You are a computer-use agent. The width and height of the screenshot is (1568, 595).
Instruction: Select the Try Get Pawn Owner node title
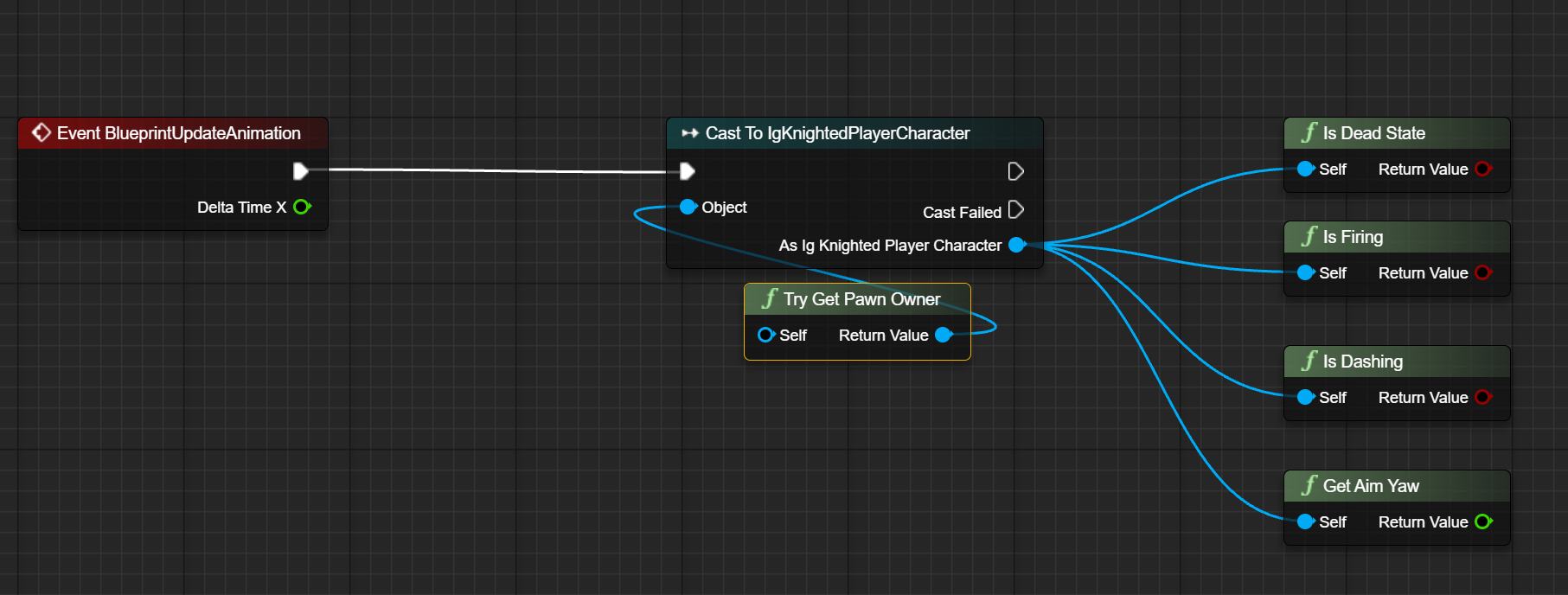tap(862, 299)
